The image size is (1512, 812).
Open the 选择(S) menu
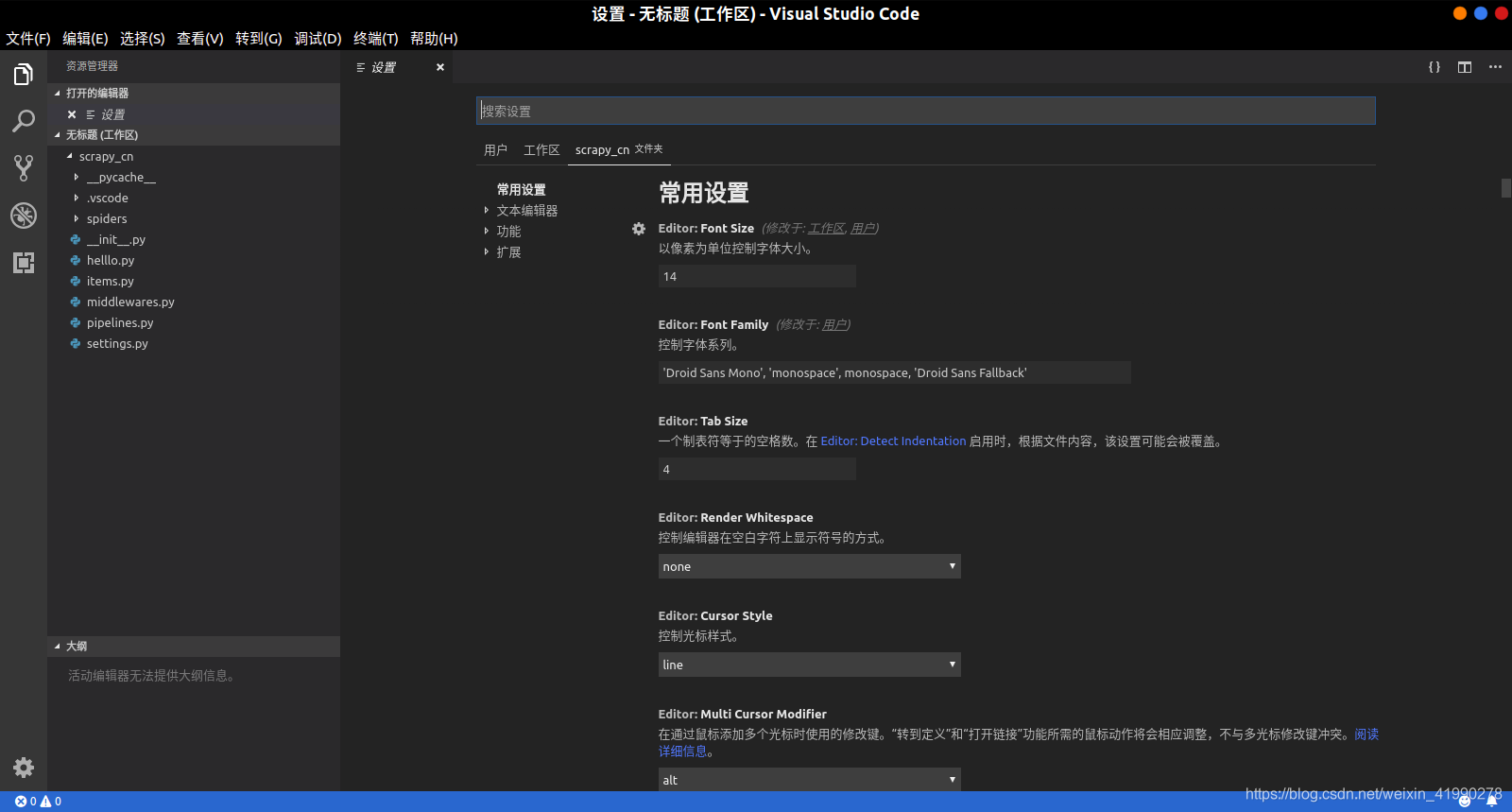[x=143, y=39]
